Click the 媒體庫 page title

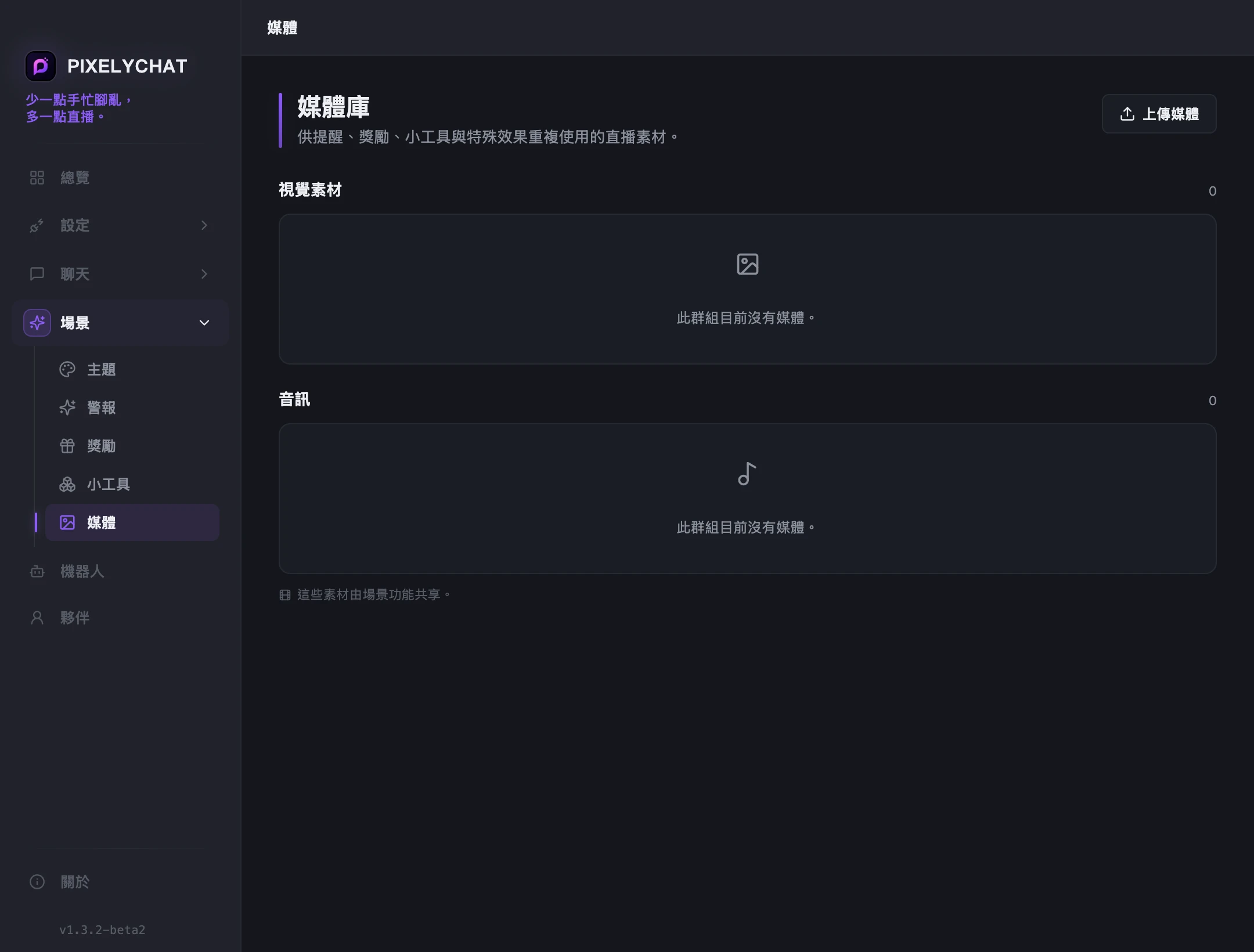333,107
